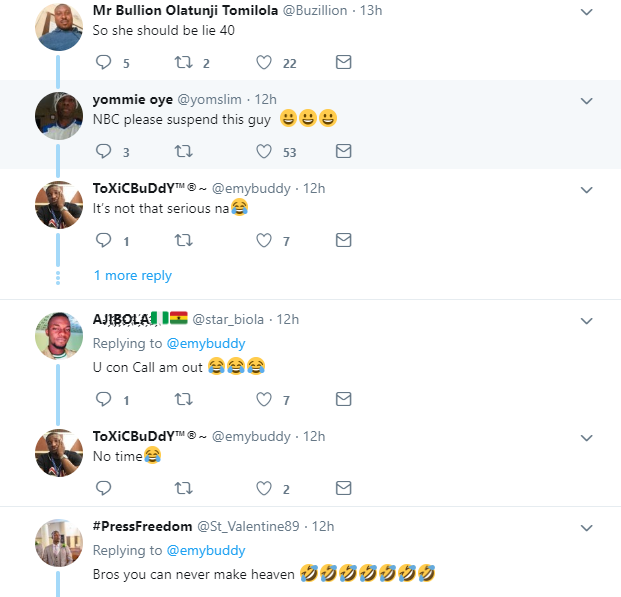Retweet Mr Bullion Olatunji Tomilola's tweet
The width and height of the screenshot is (621, 597).
[x=184, y=63]
